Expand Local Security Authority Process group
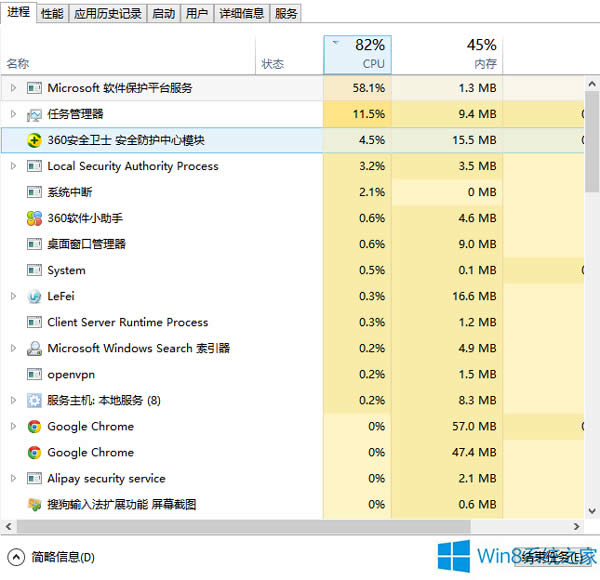The width and height of the screenshot is (600, 580). click(x=13, y=166)
